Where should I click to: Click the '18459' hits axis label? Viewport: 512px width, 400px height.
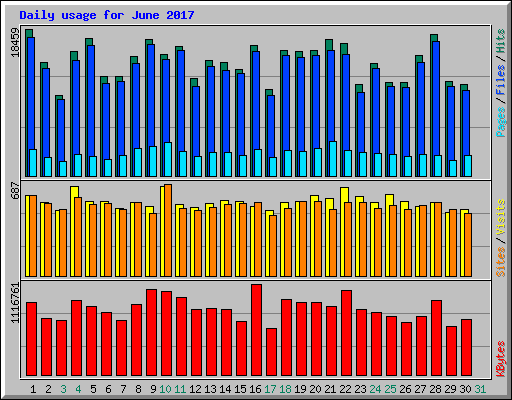(15, 42)
